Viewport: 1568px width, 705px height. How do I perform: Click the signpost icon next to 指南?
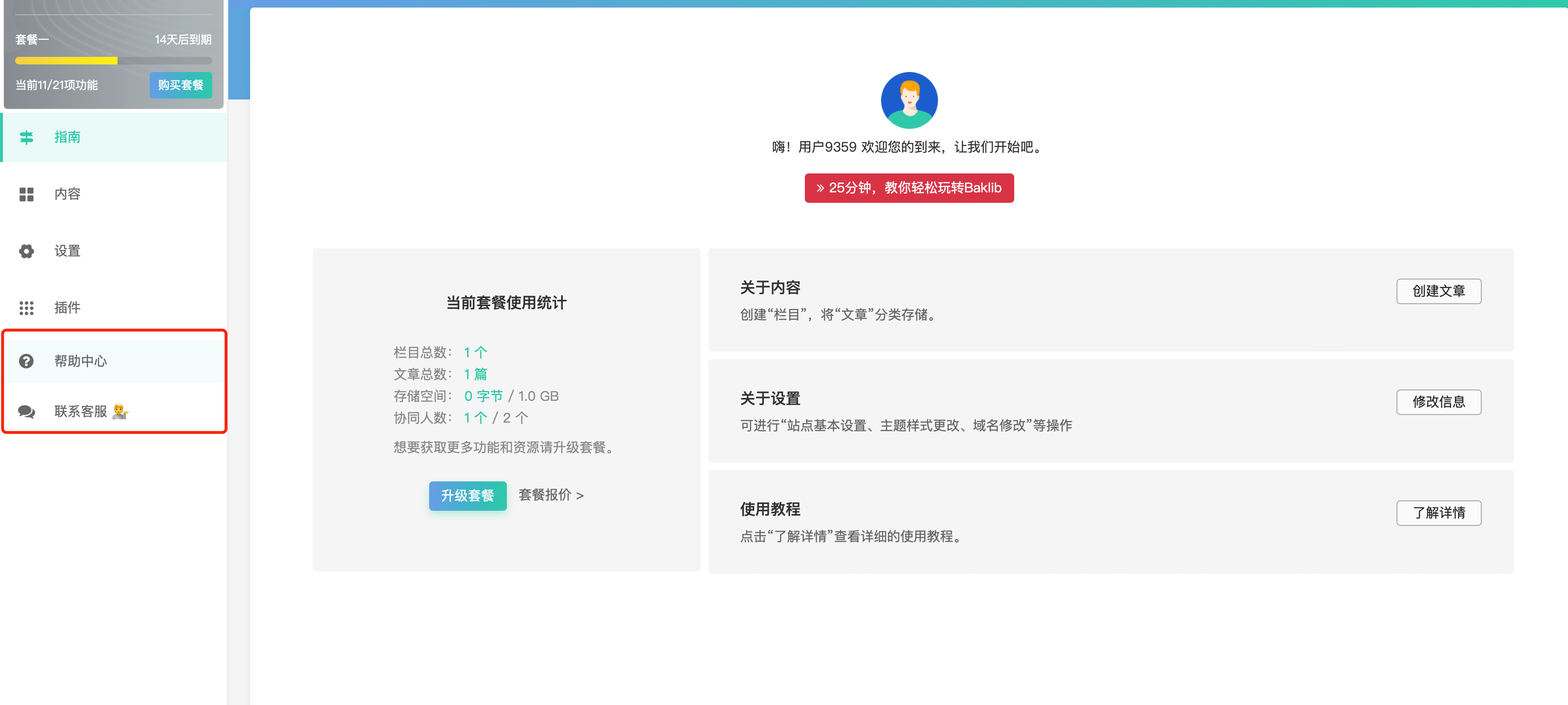[26, 137]
